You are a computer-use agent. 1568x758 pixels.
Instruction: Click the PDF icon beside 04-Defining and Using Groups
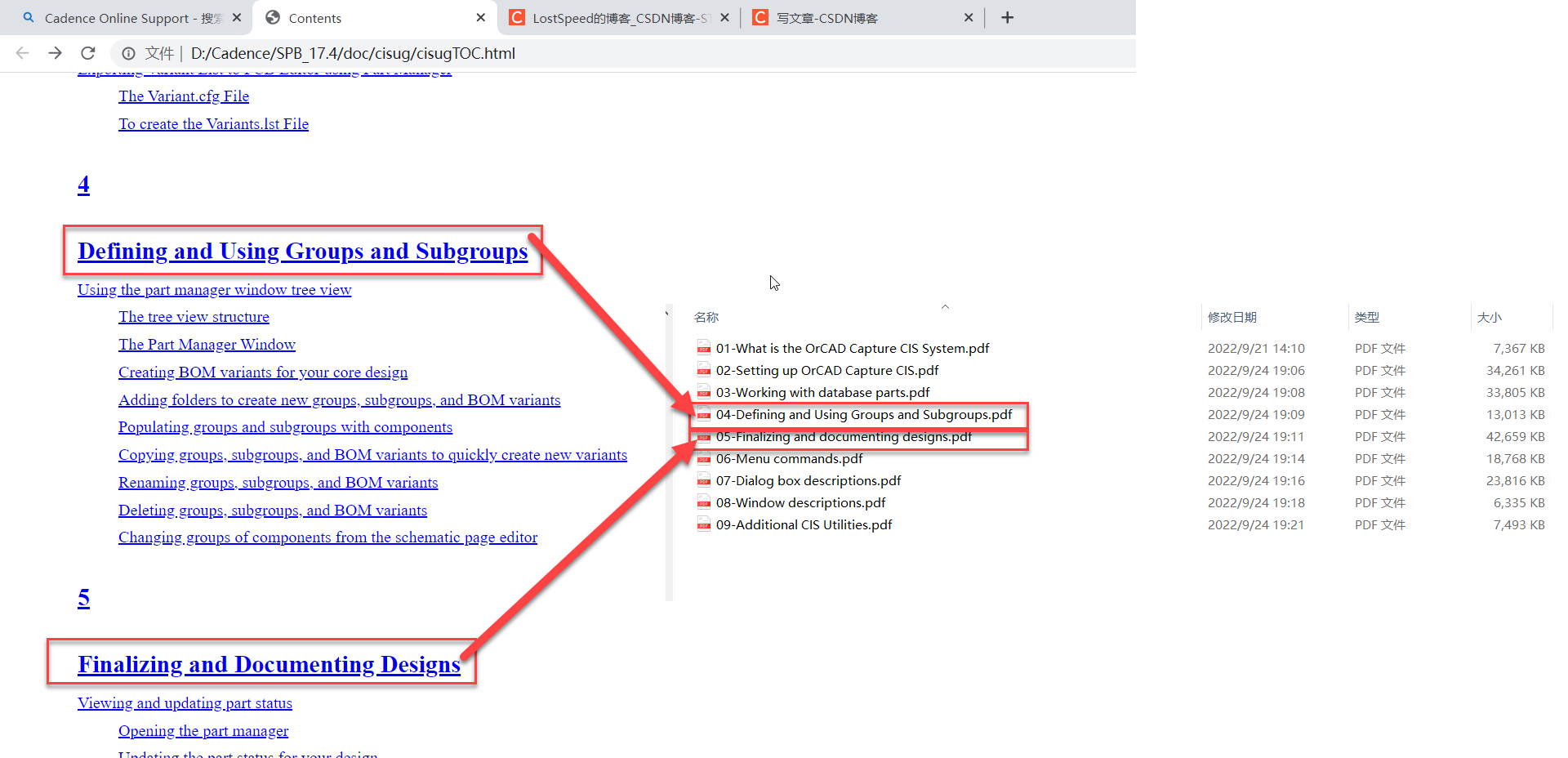[704, 414]
